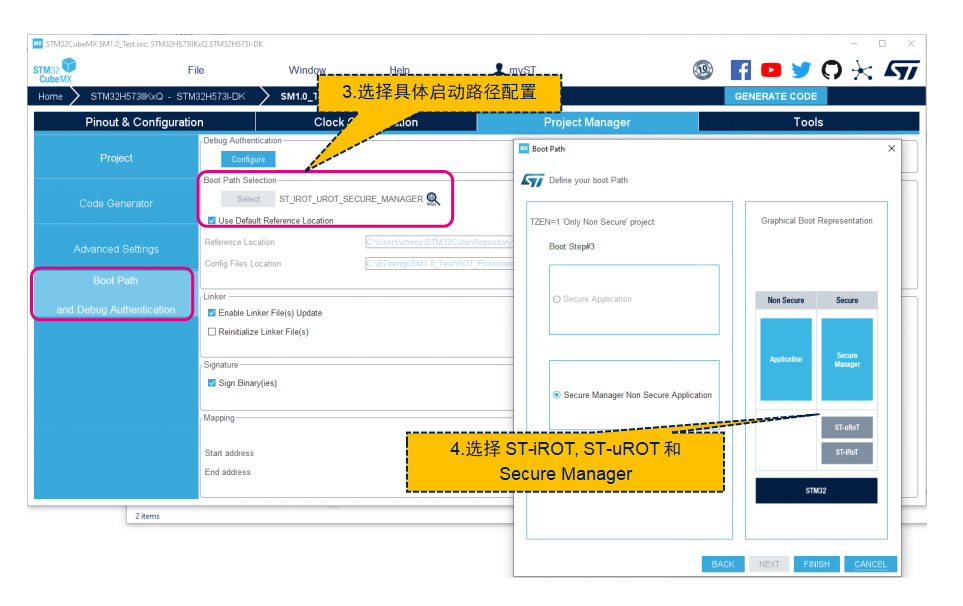
Task: Click the Non Secure column header
Action: 786,300
